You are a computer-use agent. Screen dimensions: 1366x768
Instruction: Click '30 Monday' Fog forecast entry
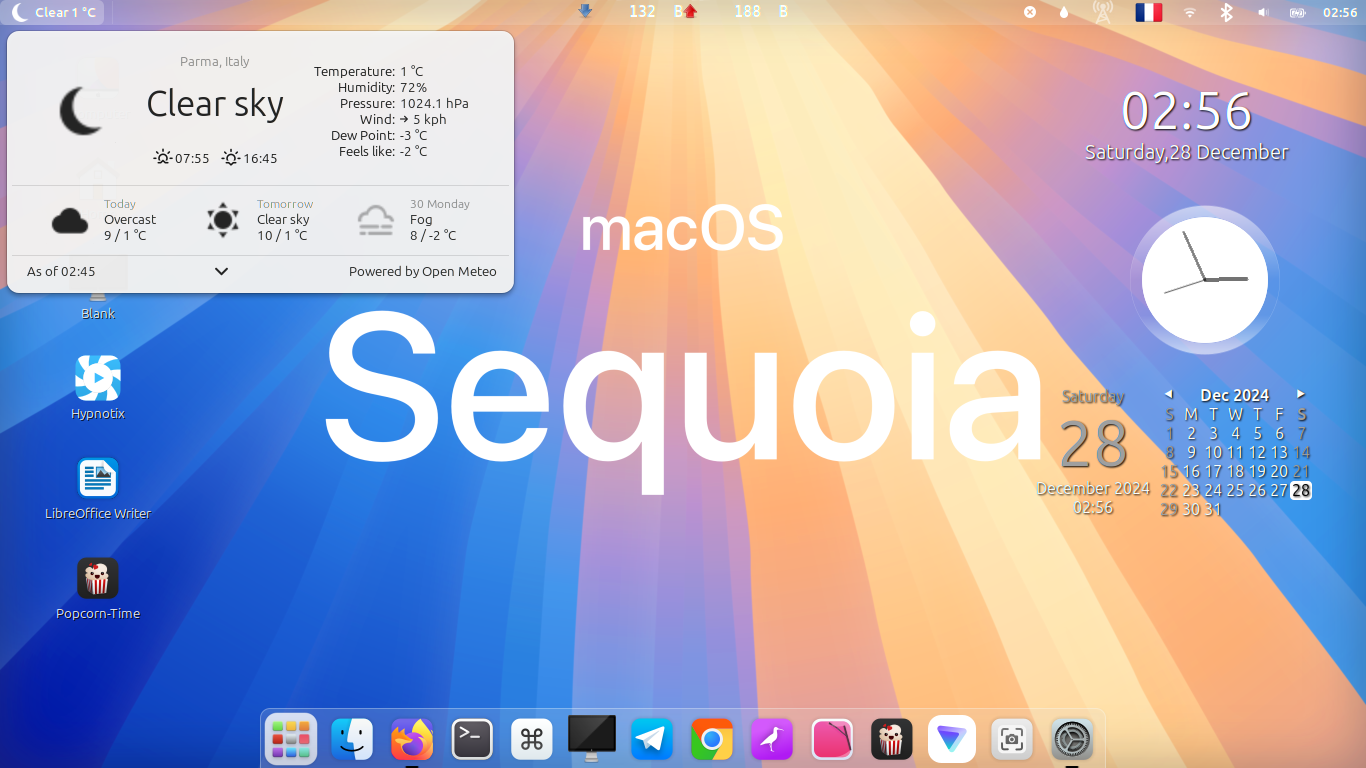click(x=414, y=220)
